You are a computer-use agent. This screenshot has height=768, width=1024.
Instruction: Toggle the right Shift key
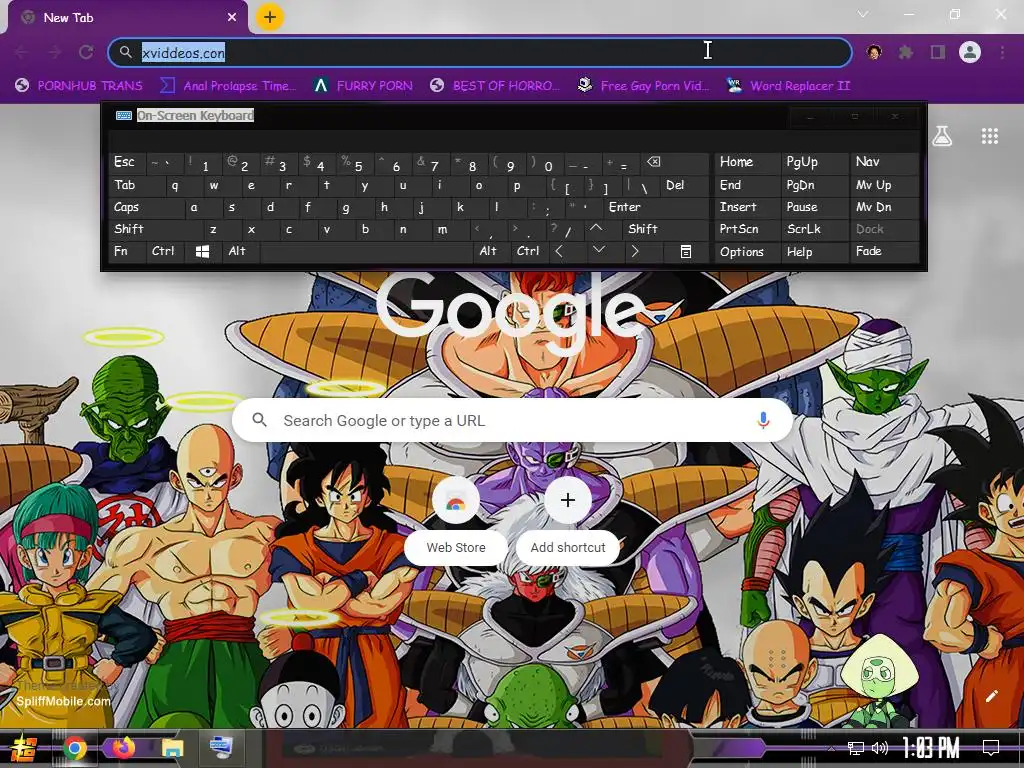click(665, 229)
